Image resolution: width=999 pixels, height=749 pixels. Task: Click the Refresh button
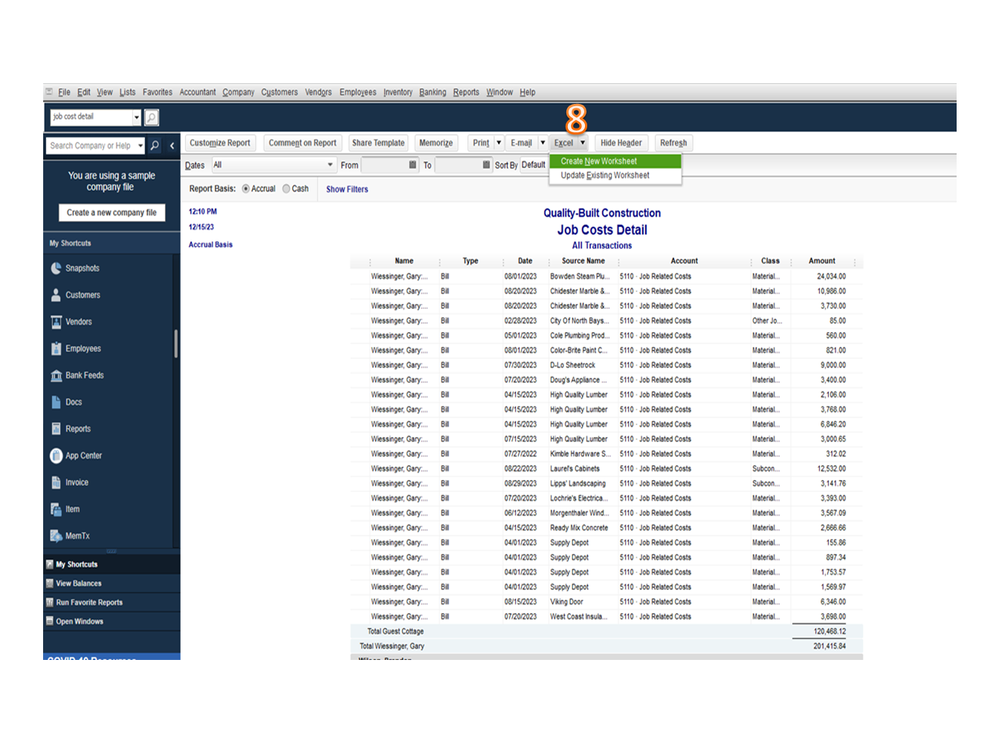[673, 143]
